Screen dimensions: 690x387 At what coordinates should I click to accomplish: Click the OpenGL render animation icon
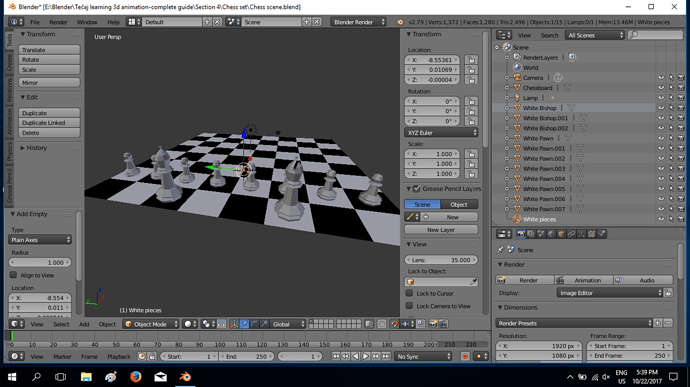pos(443,324)
